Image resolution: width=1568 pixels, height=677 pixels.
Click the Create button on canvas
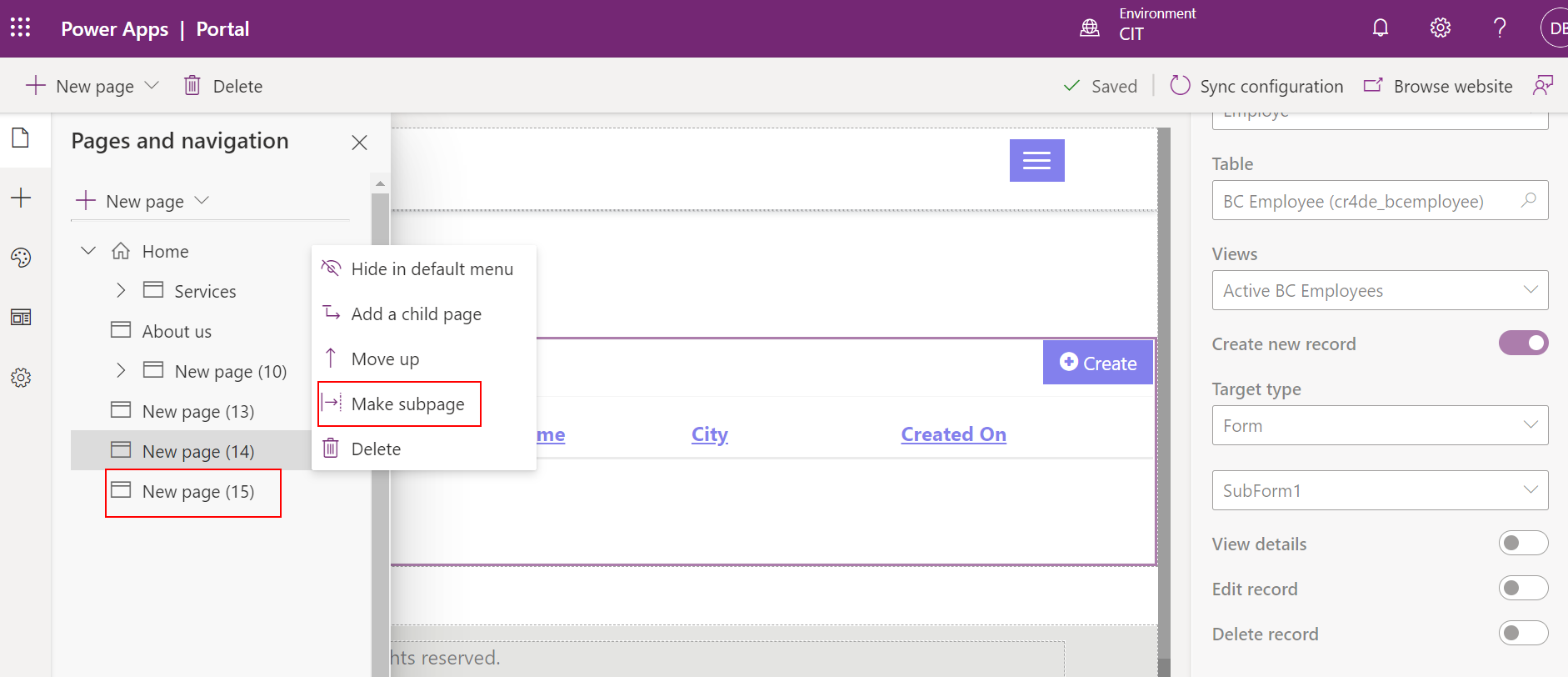1098,363
